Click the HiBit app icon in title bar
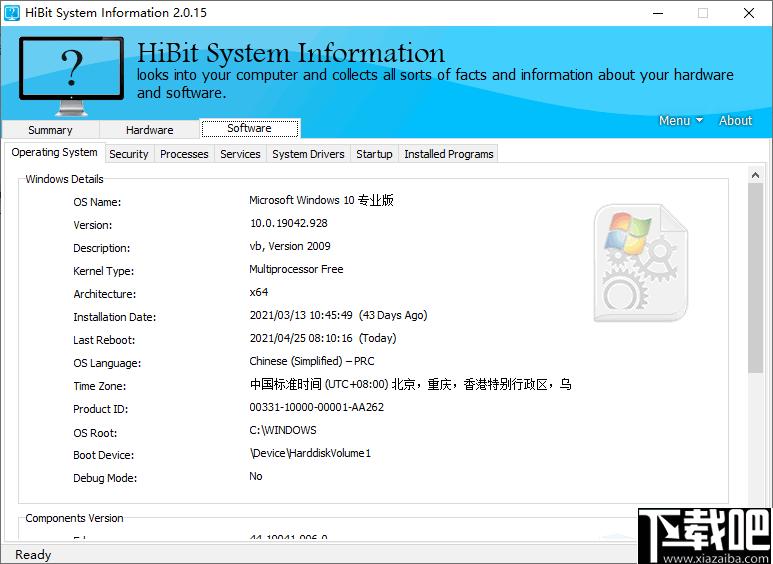The height and width of the screenshot is (564, 773). (12, 13)
